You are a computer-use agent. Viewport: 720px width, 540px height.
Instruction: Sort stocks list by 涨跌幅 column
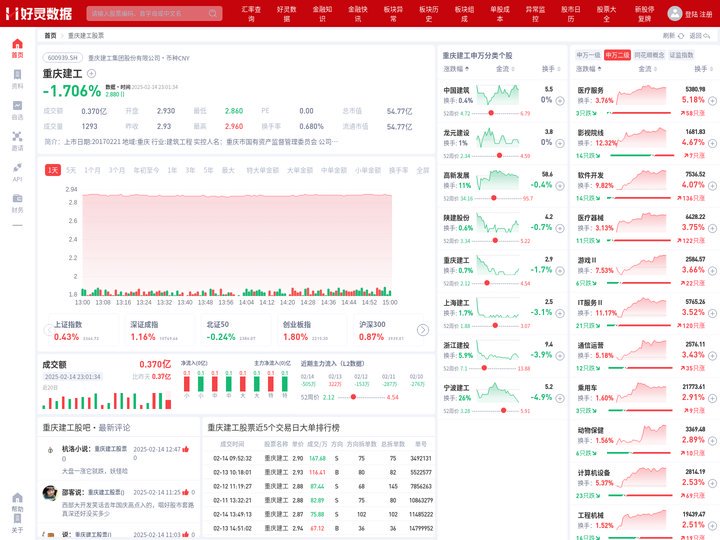456,69
